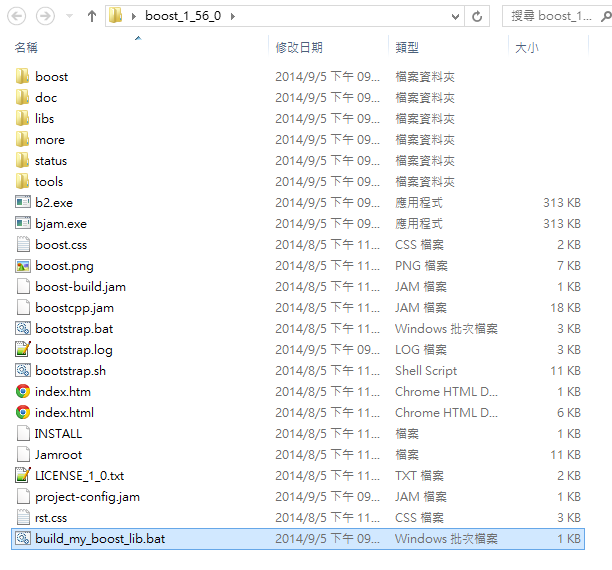The height and width of the screenshot is (570, 612).
Task: Select the file name INSTALL
Action: 59,434
